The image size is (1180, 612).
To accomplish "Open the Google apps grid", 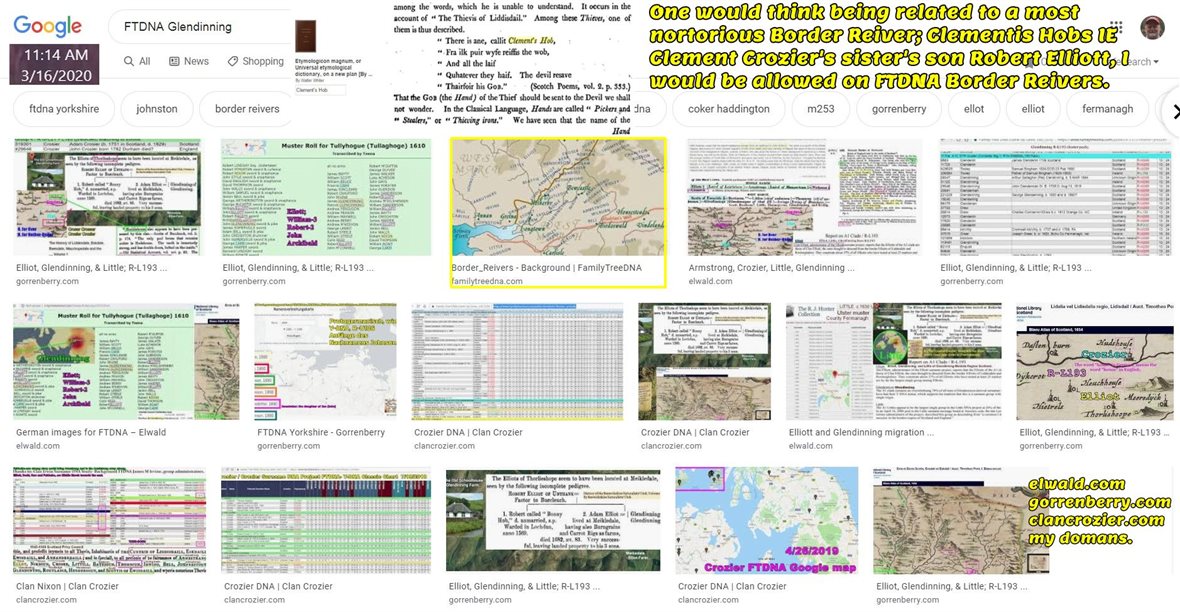I will (1116, 28).
